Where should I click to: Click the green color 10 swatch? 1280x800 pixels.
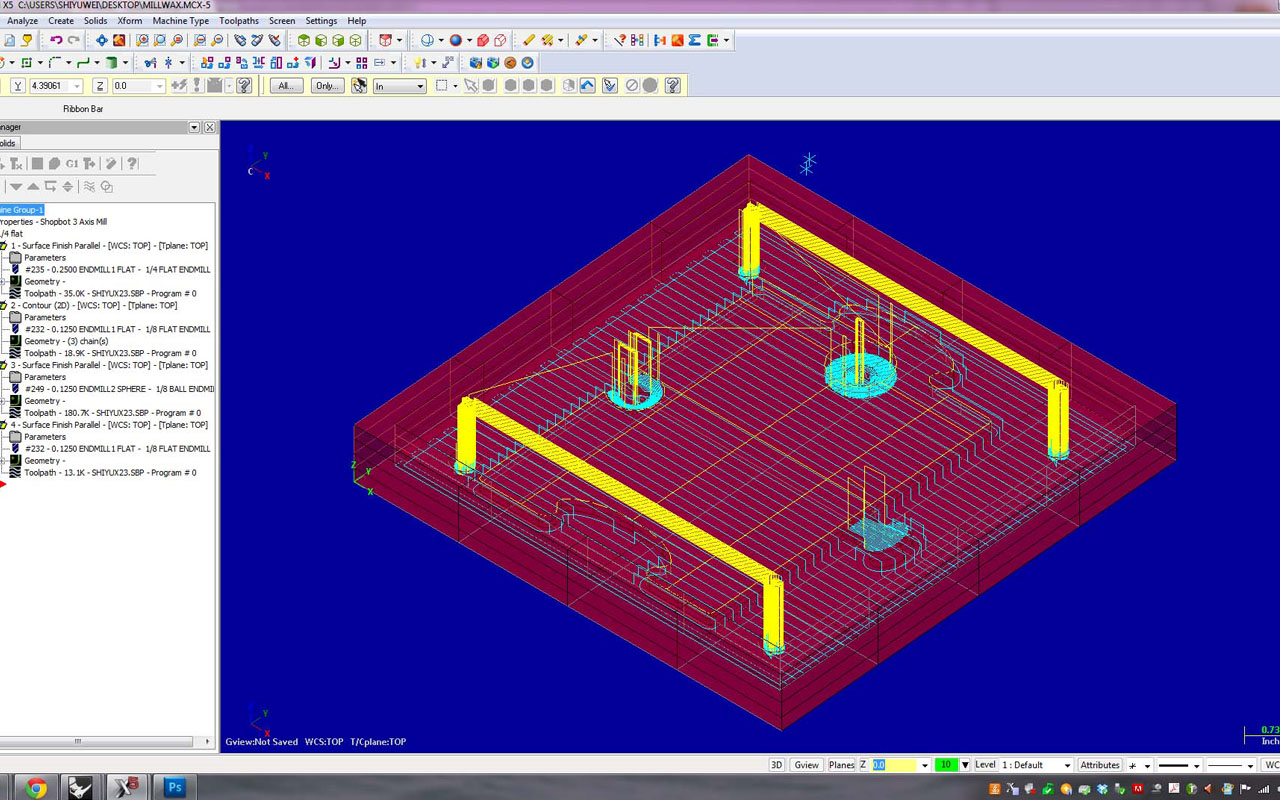[946, 765]
